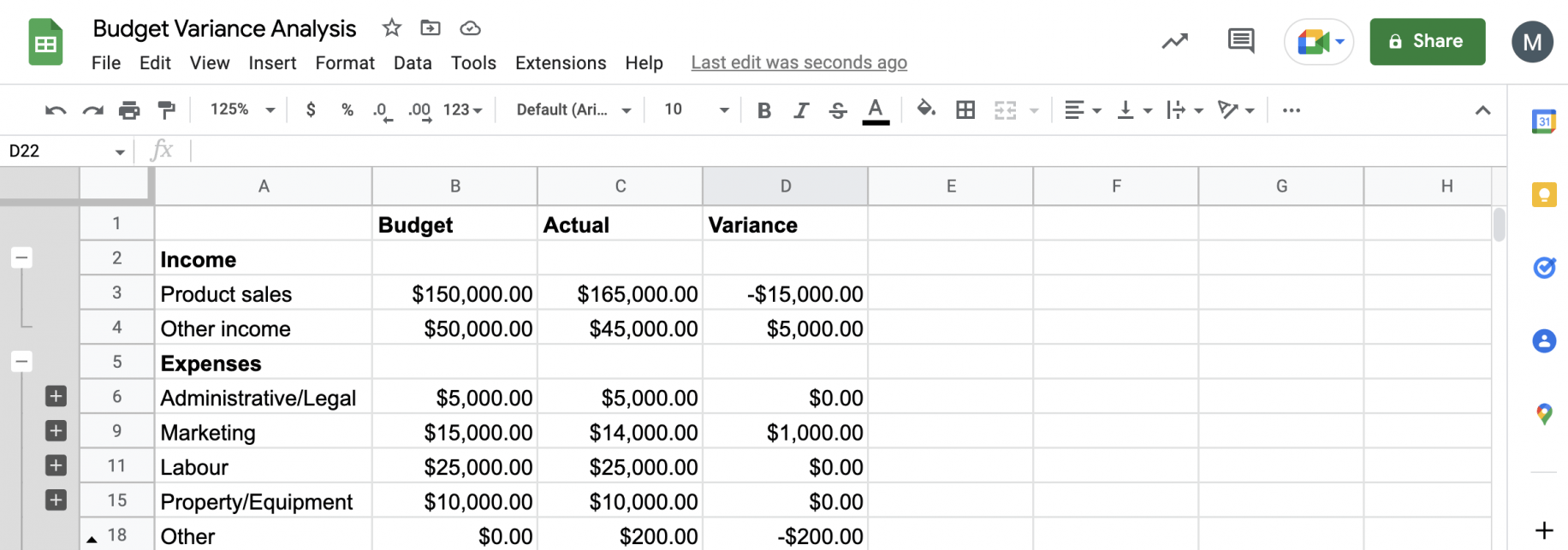Screen dimensions: 1568x550
Task: Decrease decimal places
Action: tap(383, 111)
